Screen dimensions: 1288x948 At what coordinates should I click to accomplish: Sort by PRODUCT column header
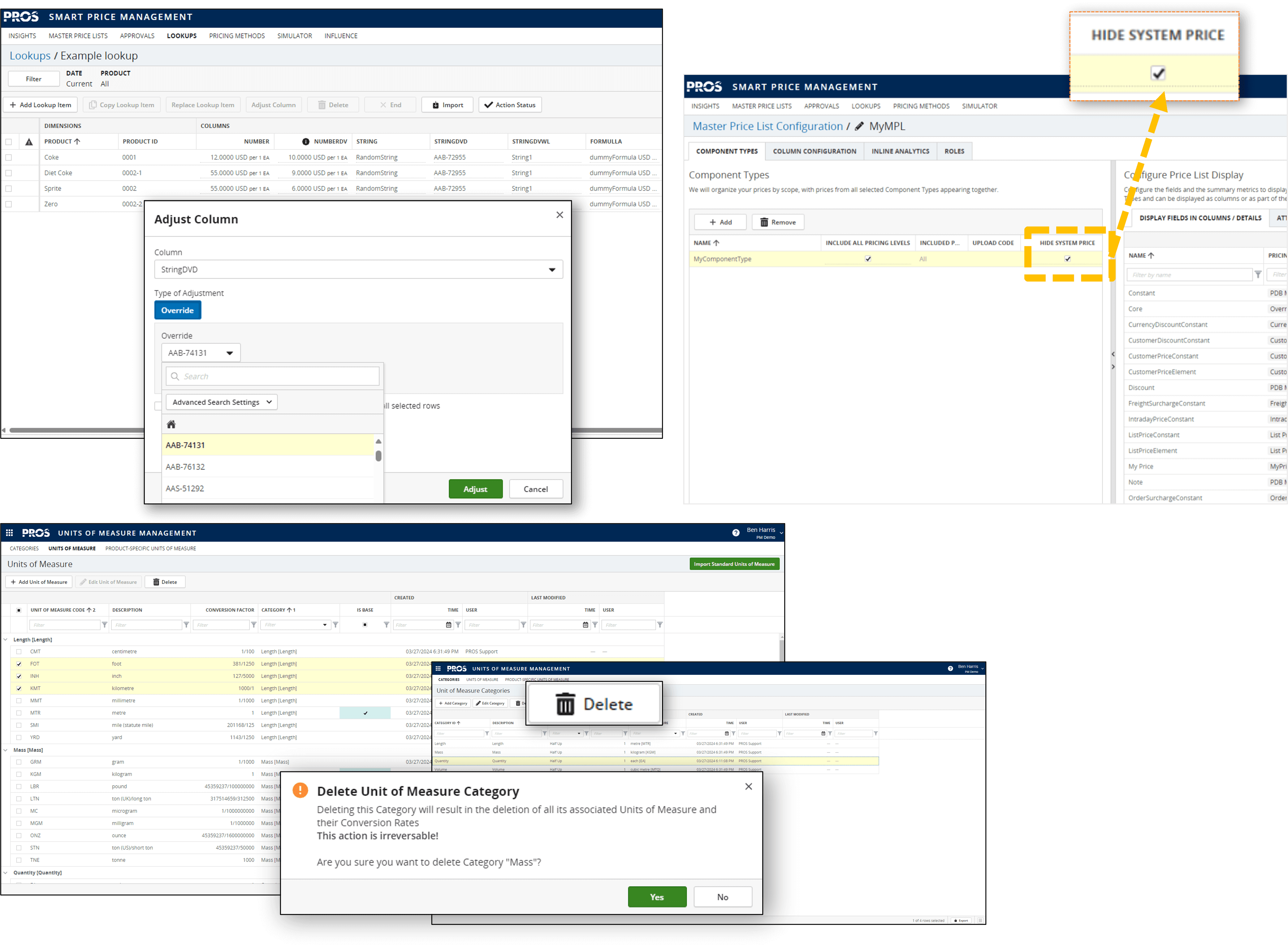pyautogui.click(x=62, y=142)
